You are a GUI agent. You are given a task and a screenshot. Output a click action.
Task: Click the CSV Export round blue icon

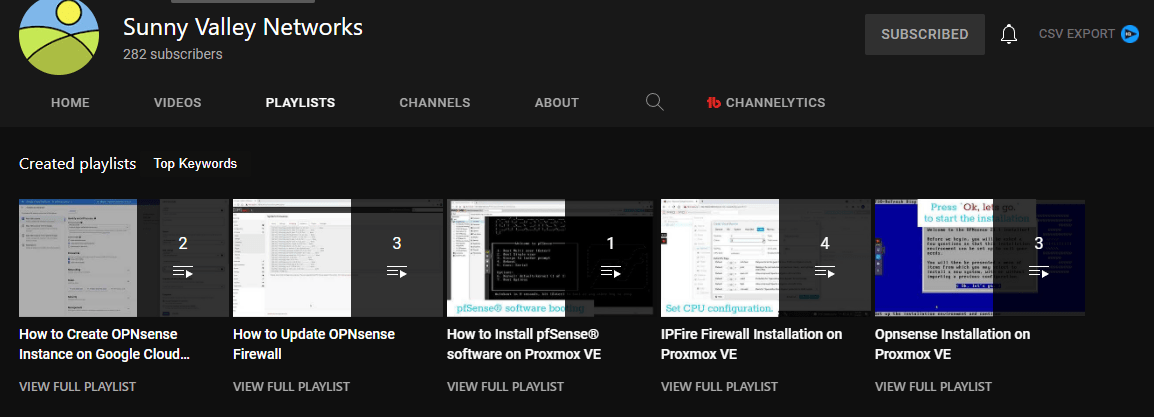(1130, 34)
